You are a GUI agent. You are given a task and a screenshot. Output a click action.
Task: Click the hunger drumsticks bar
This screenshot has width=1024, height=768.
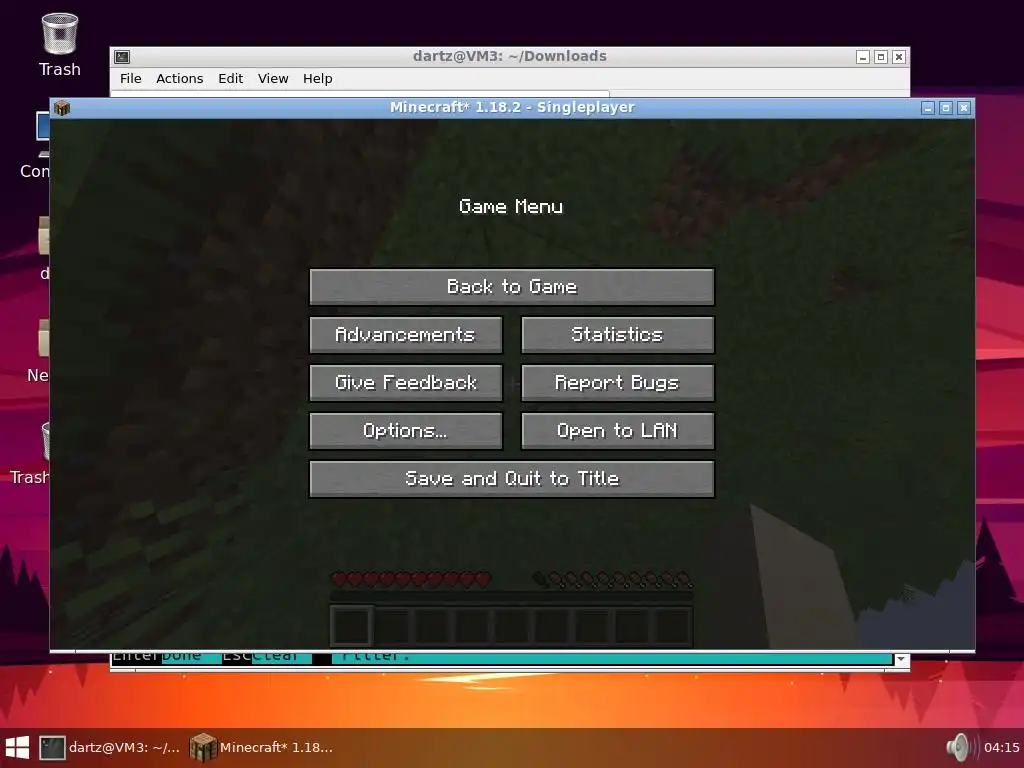613,579
